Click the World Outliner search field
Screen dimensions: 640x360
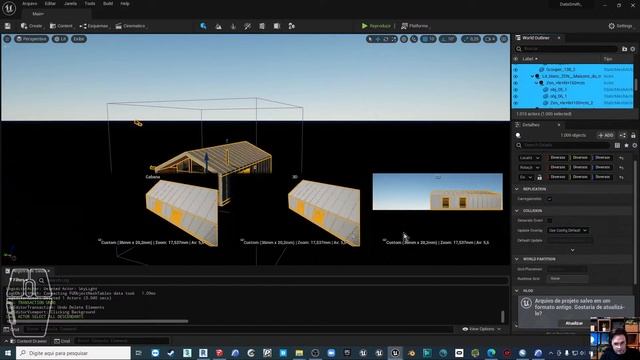(x=567, y=49)
